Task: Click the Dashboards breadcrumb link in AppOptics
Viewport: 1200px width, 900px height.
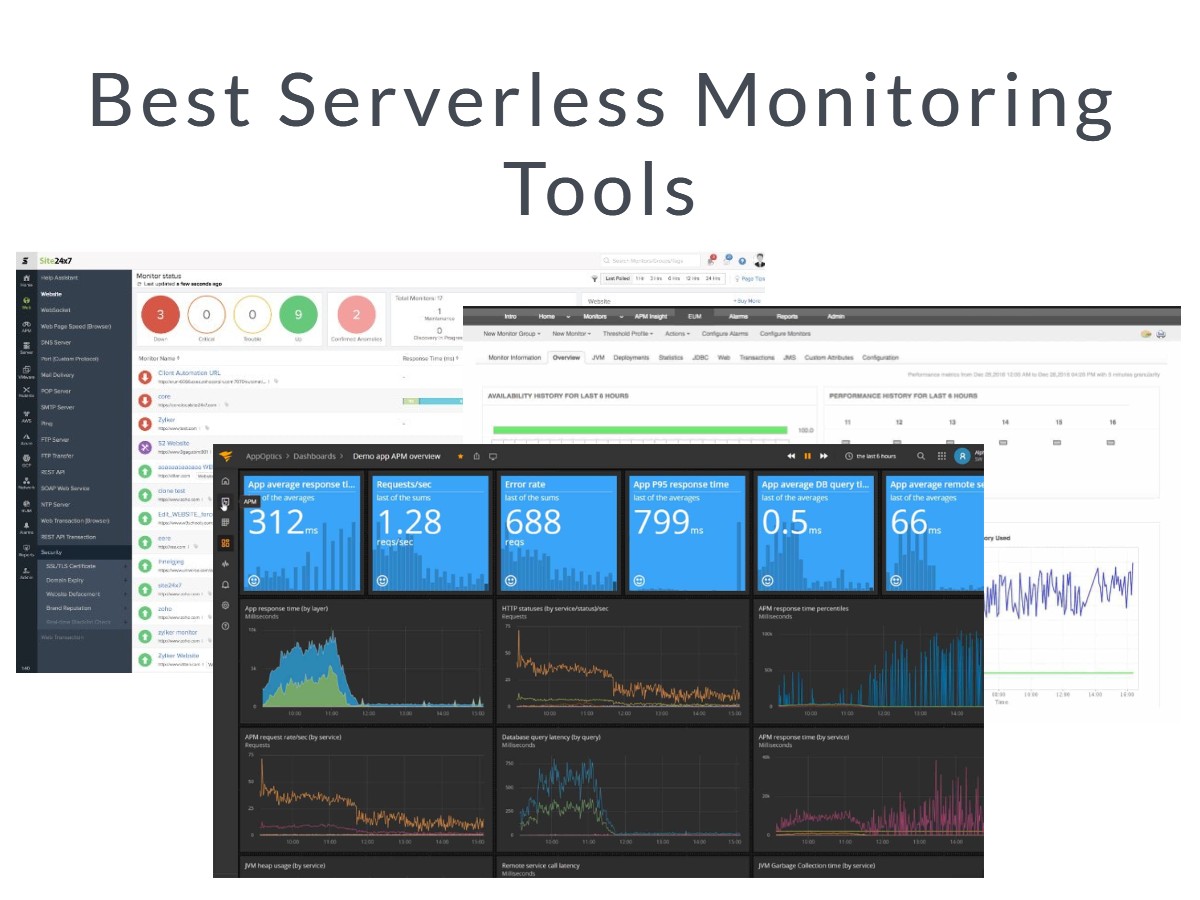Action: 314,457
